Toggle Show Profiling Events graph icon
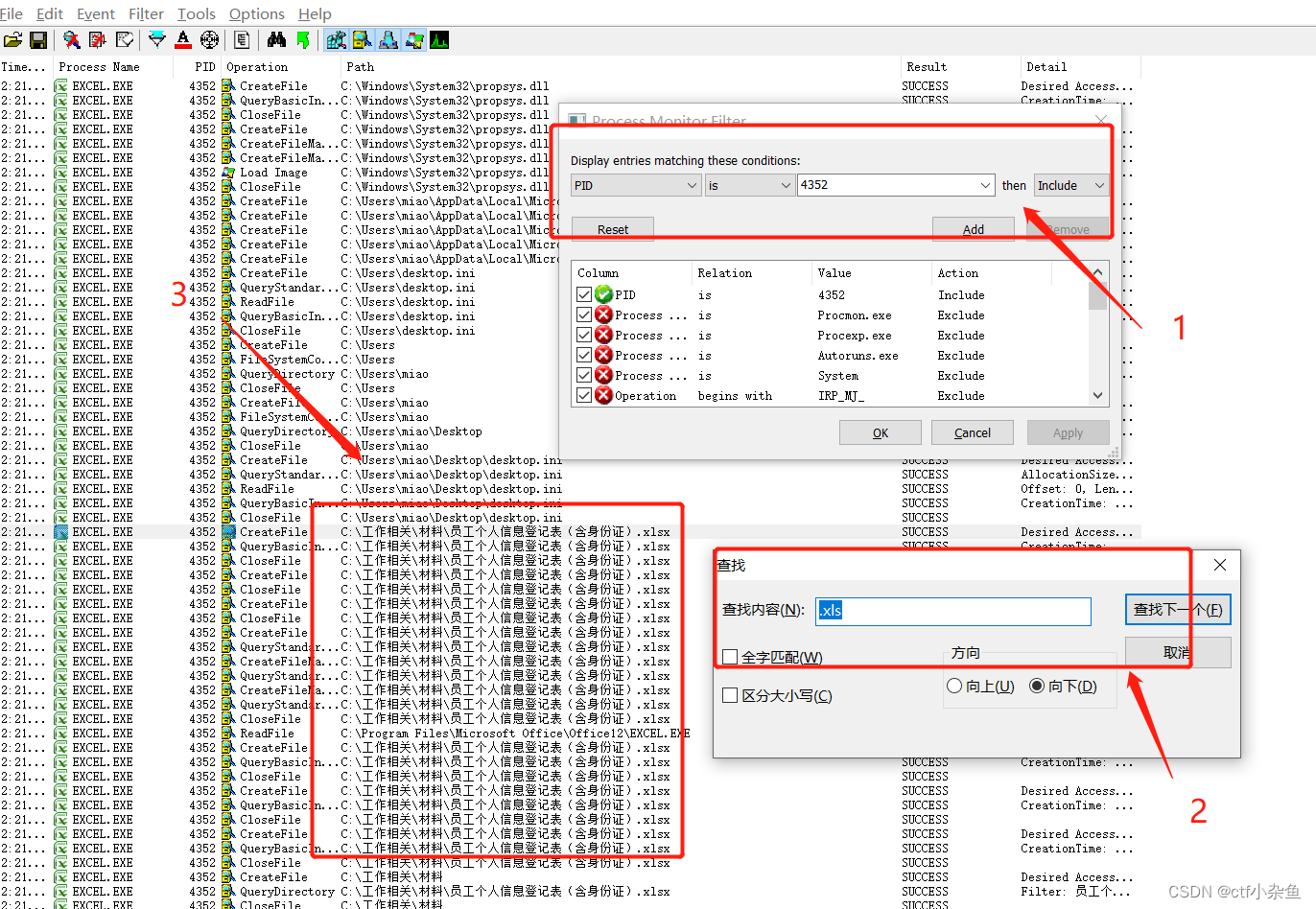The height and width of the screenshot is (909, 1316). (x=439, y=40)
